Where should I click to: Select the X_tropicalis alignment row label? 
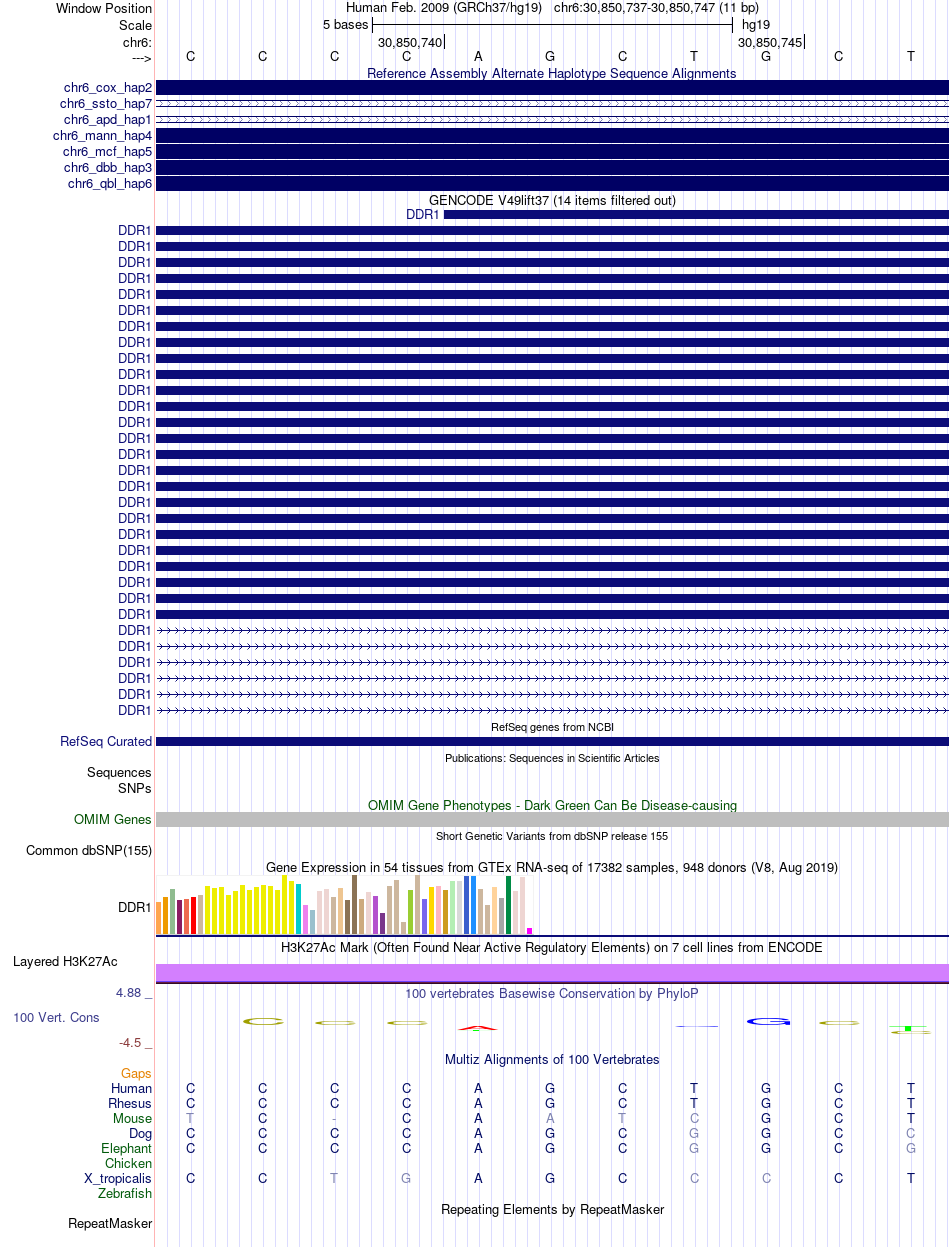coord(118,1178)
